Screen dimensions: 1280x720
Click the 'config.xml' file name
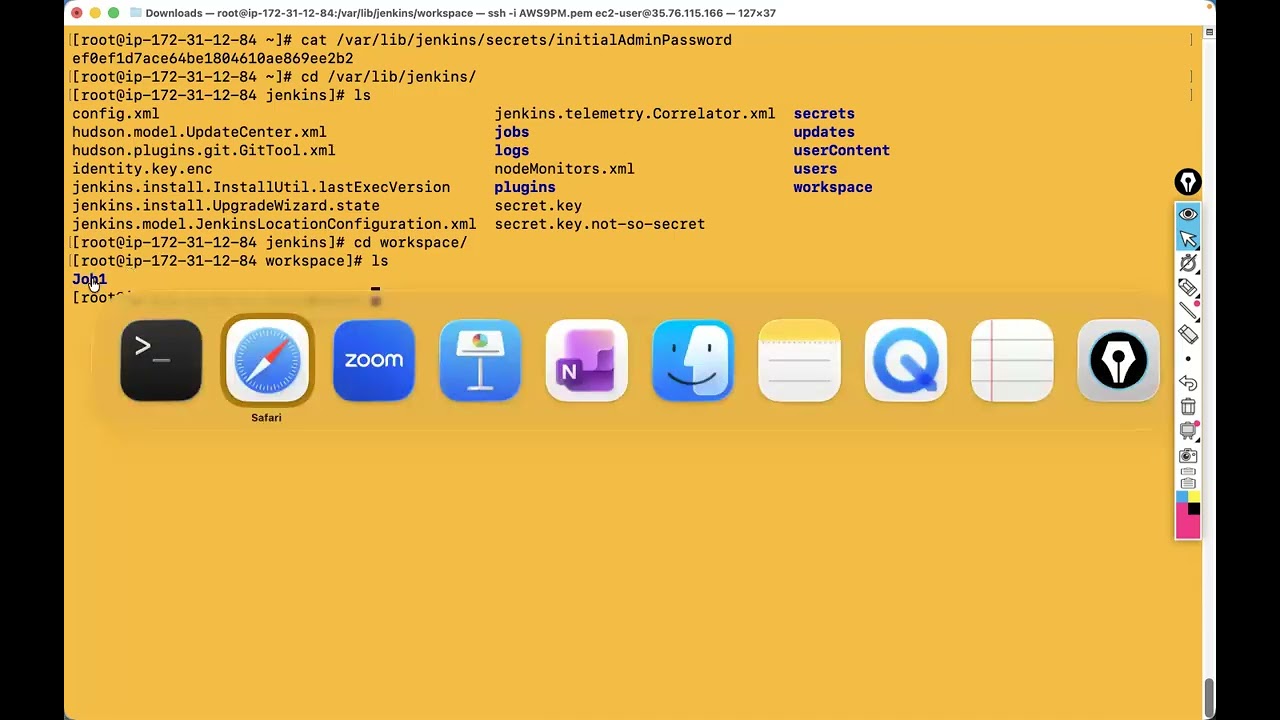pos(116,113)
